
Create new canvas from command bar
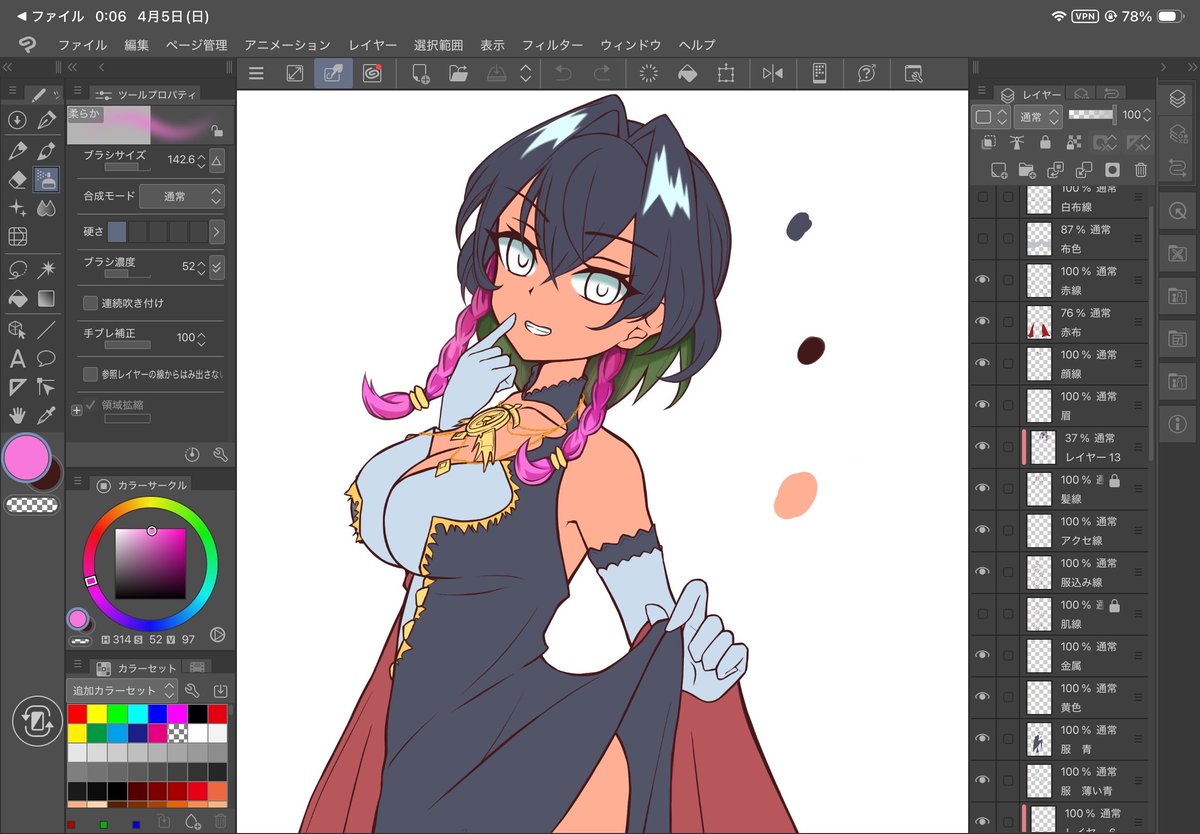[420, 73]
